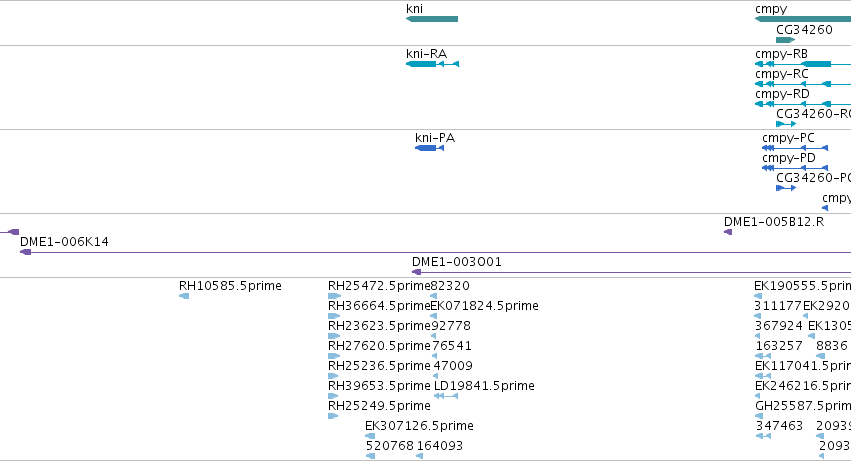Select the cmpy-RD transcript glyph

click(x=803, y=104)
